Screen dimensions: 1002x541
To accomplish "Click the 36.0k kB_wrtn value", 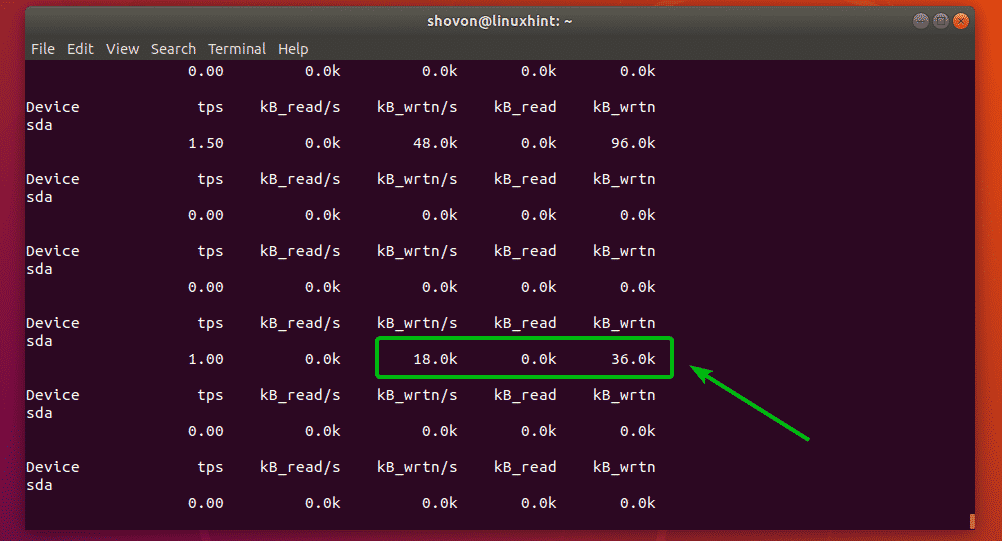I will [x=633, y=359].
